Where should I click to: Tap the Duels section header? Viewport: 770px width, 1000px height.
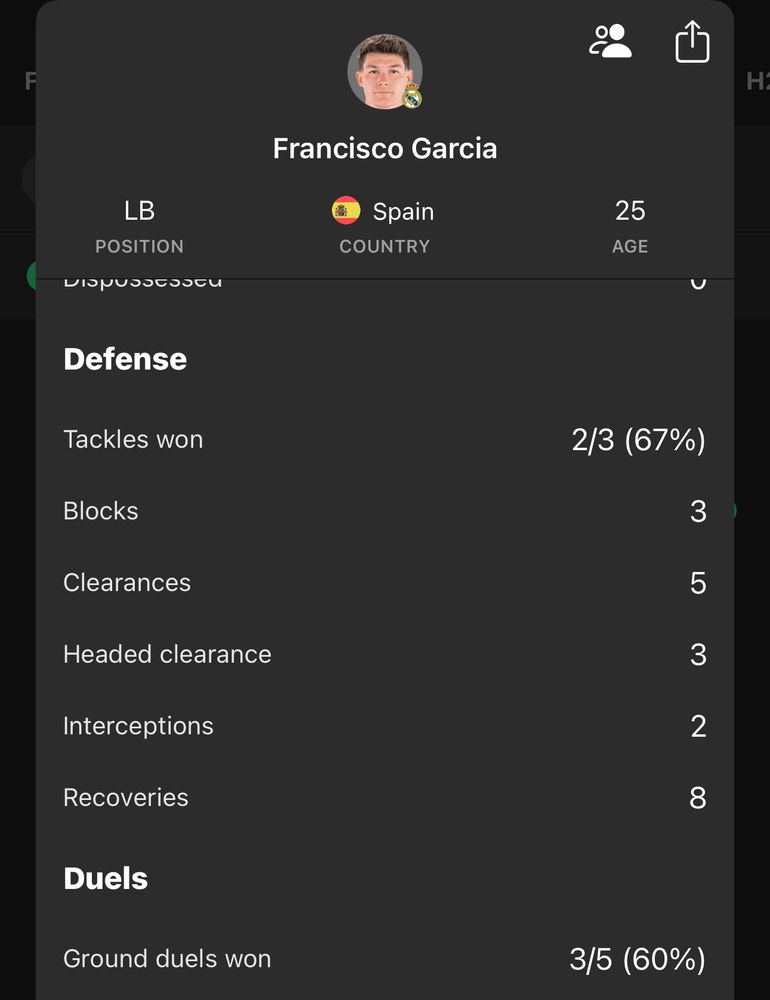click(106, 878)
